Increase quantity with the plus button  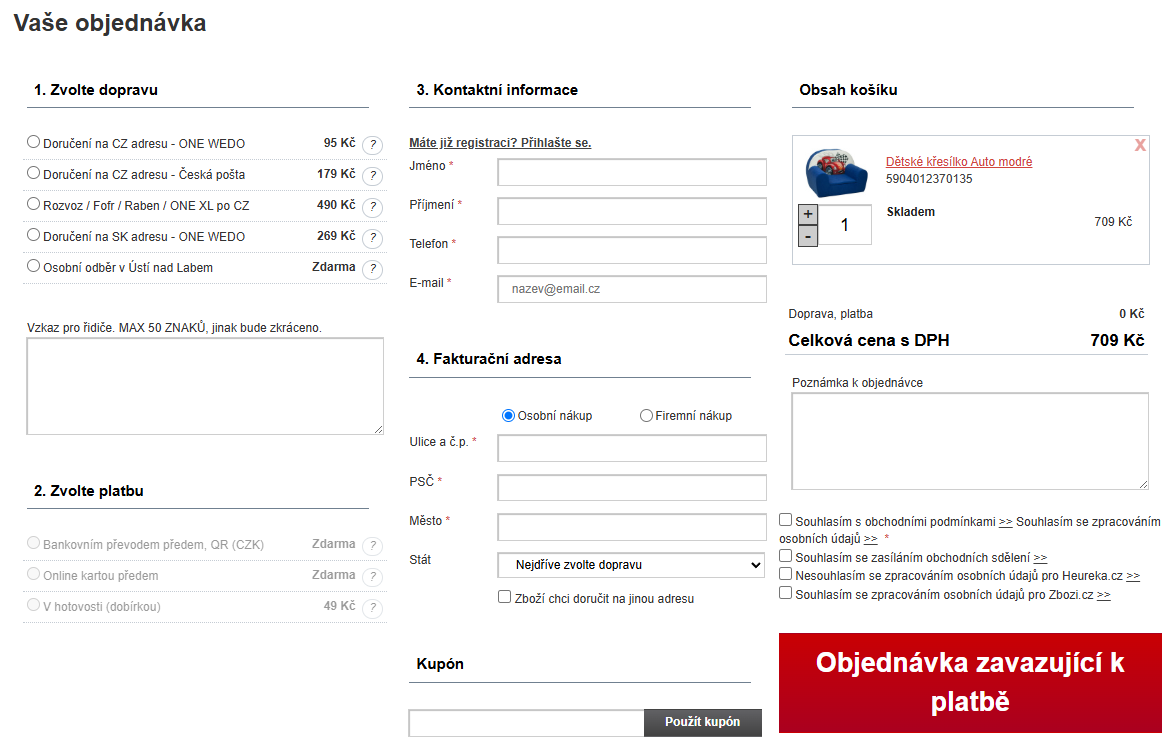click(808, 214)
